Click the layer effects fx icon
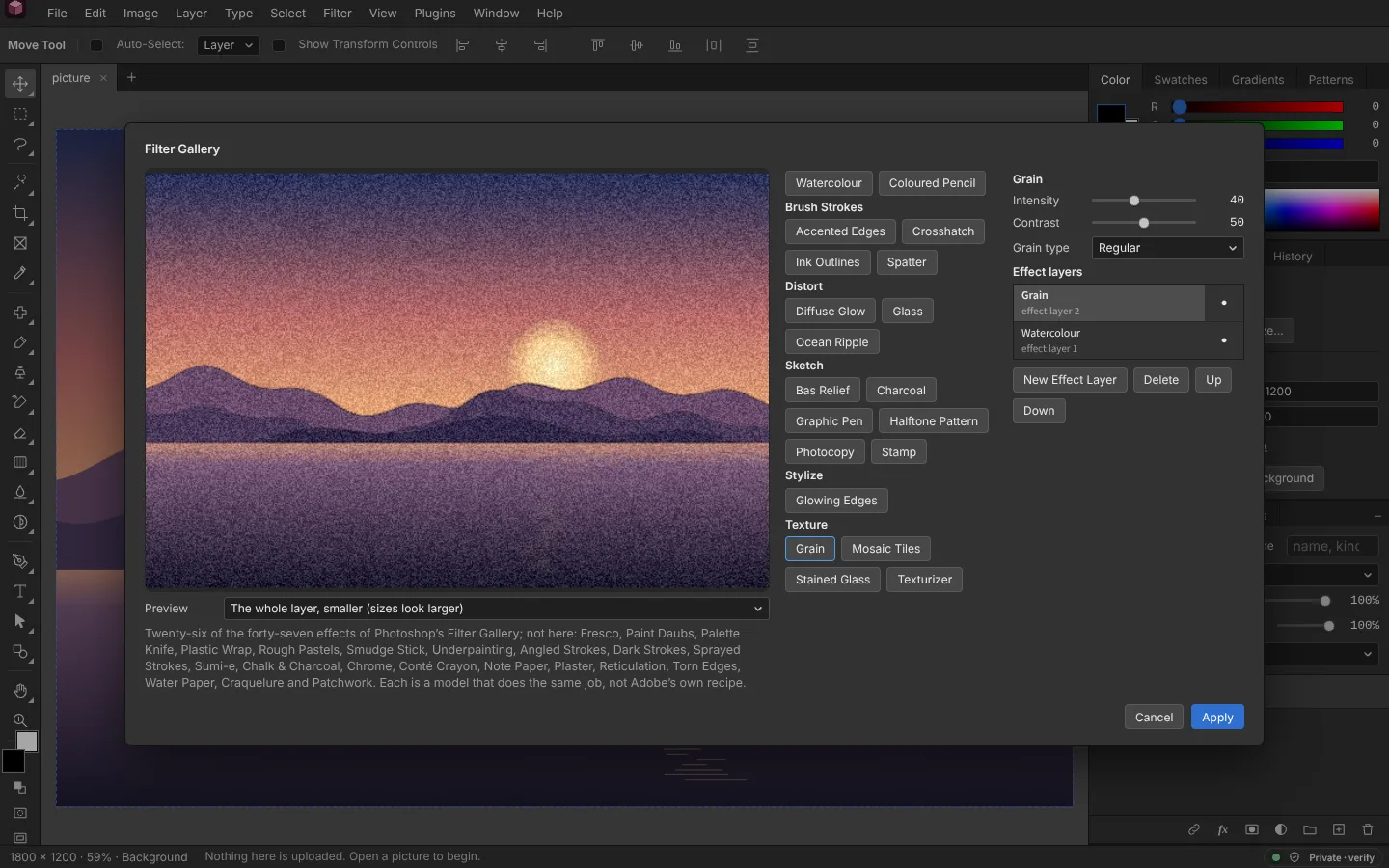The image size is (1389, 868). pyautogui.click(x=1223, y=829)
